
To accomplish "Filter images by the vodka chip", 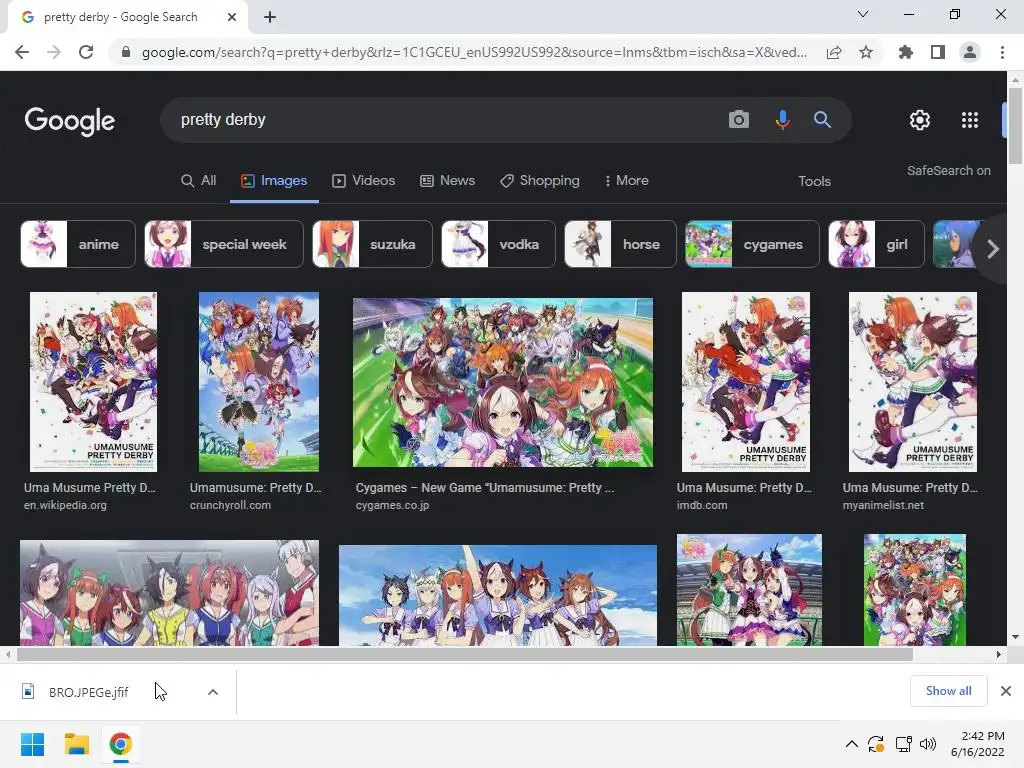I will tap(498, 244).
